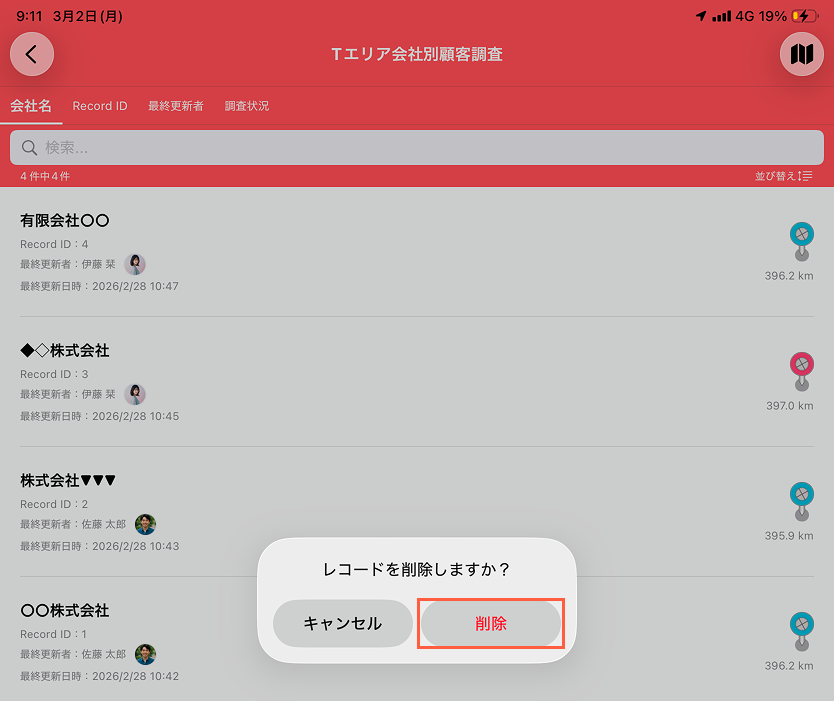Switch to the Record ID tab

(x=100, y=106)
